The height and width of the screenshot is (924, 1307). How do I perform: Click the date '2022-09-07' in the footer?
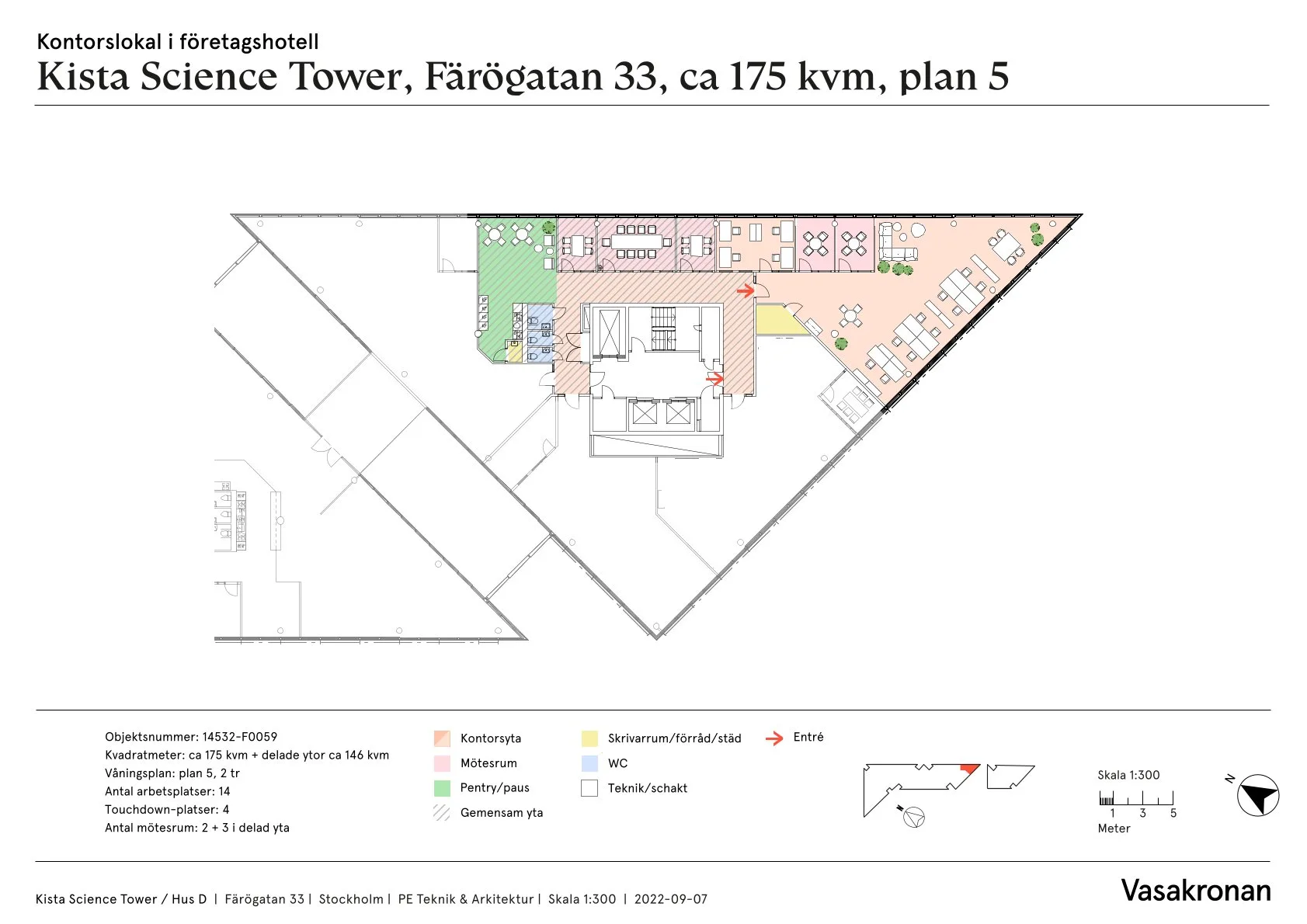671,899
